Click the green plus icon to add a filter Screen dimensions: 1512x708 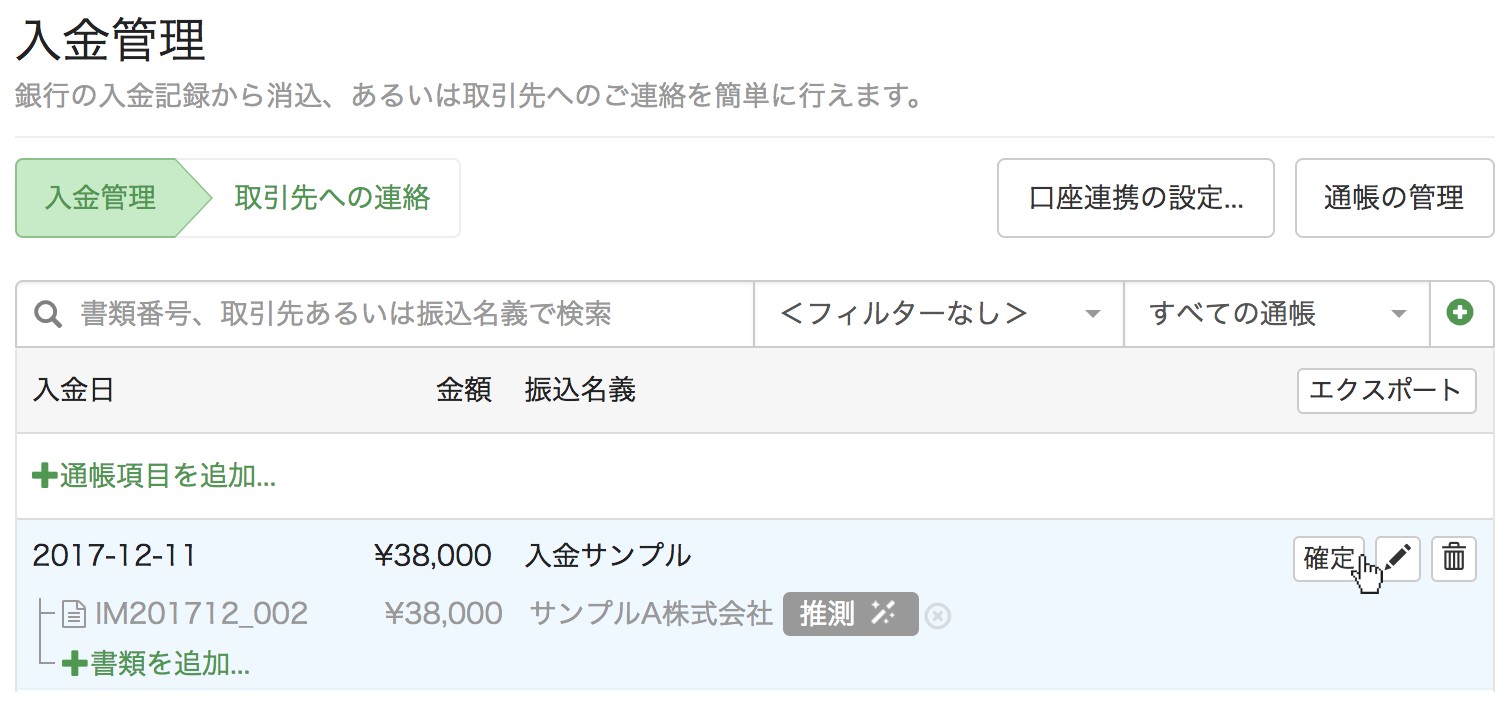tap(1461, 313)
